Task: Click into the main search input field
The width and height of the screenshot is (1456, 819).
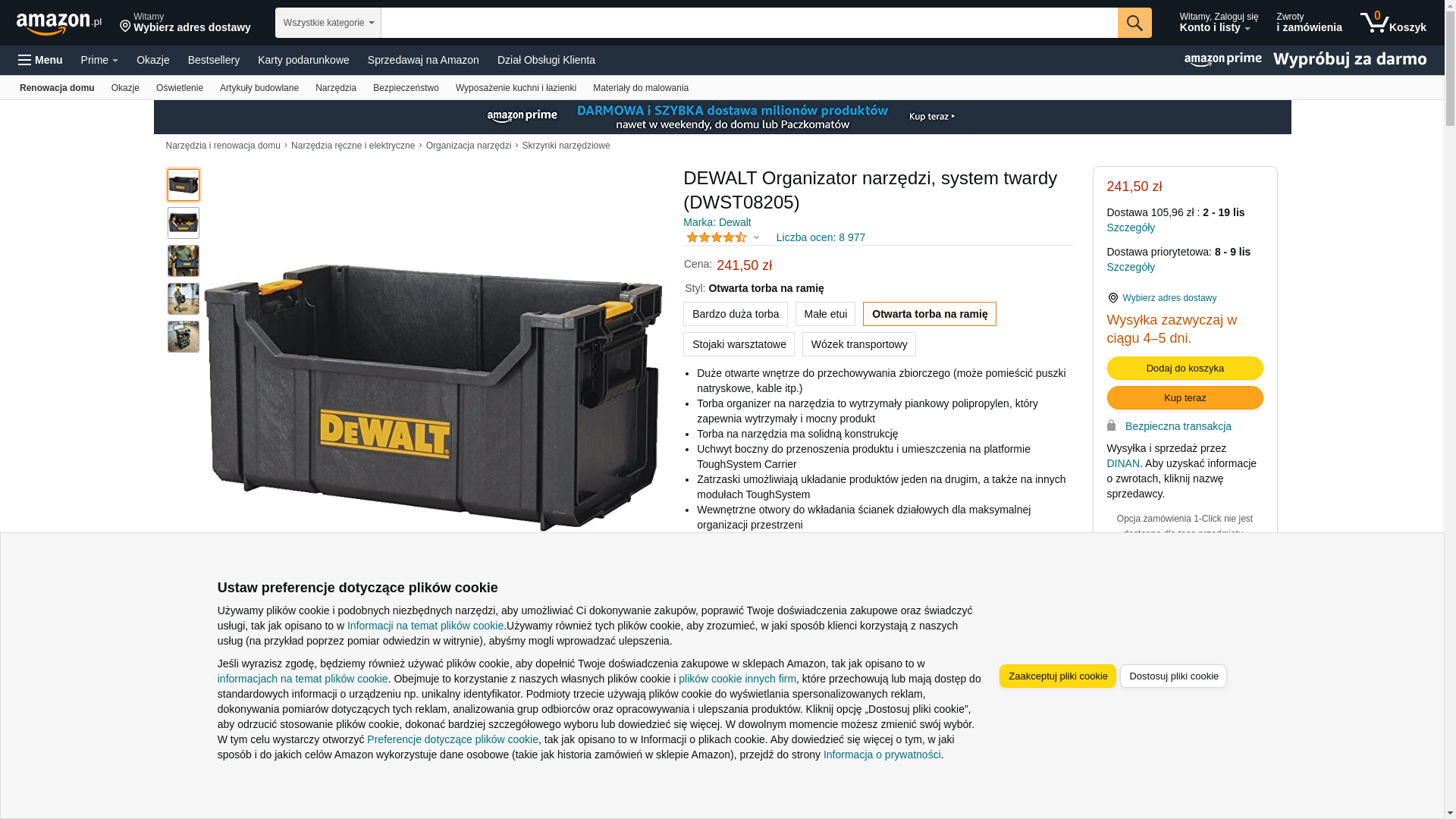Action: tap(749, 23)
